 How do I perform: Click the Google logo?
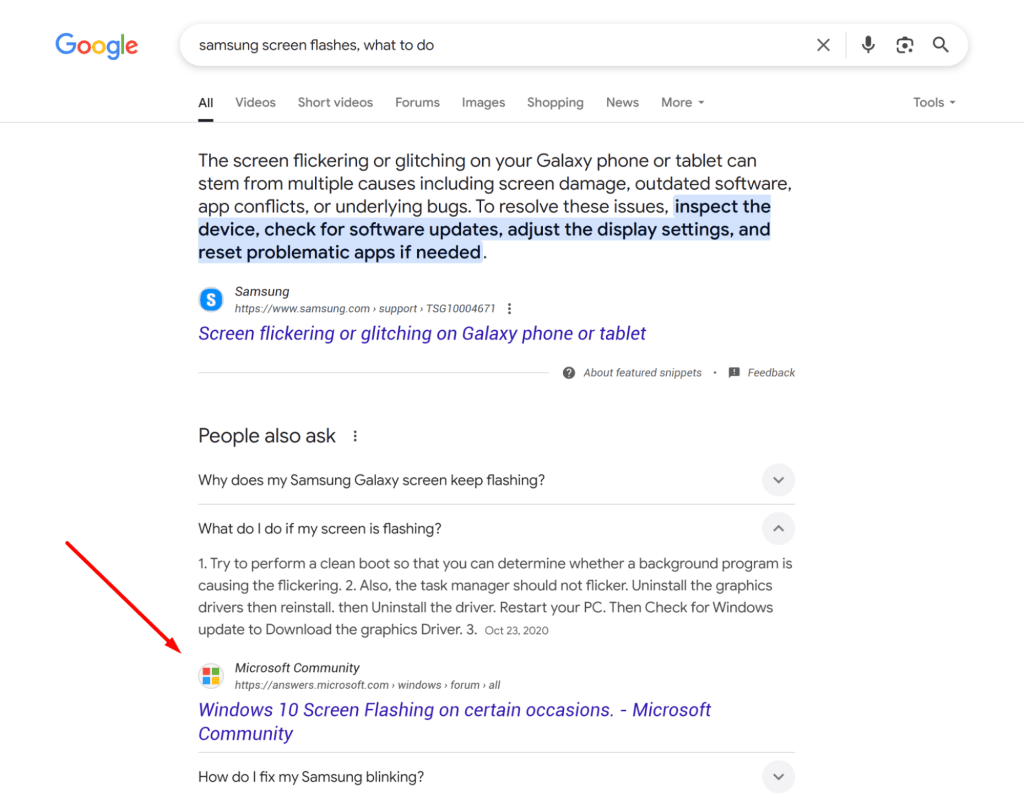(97, 45)
